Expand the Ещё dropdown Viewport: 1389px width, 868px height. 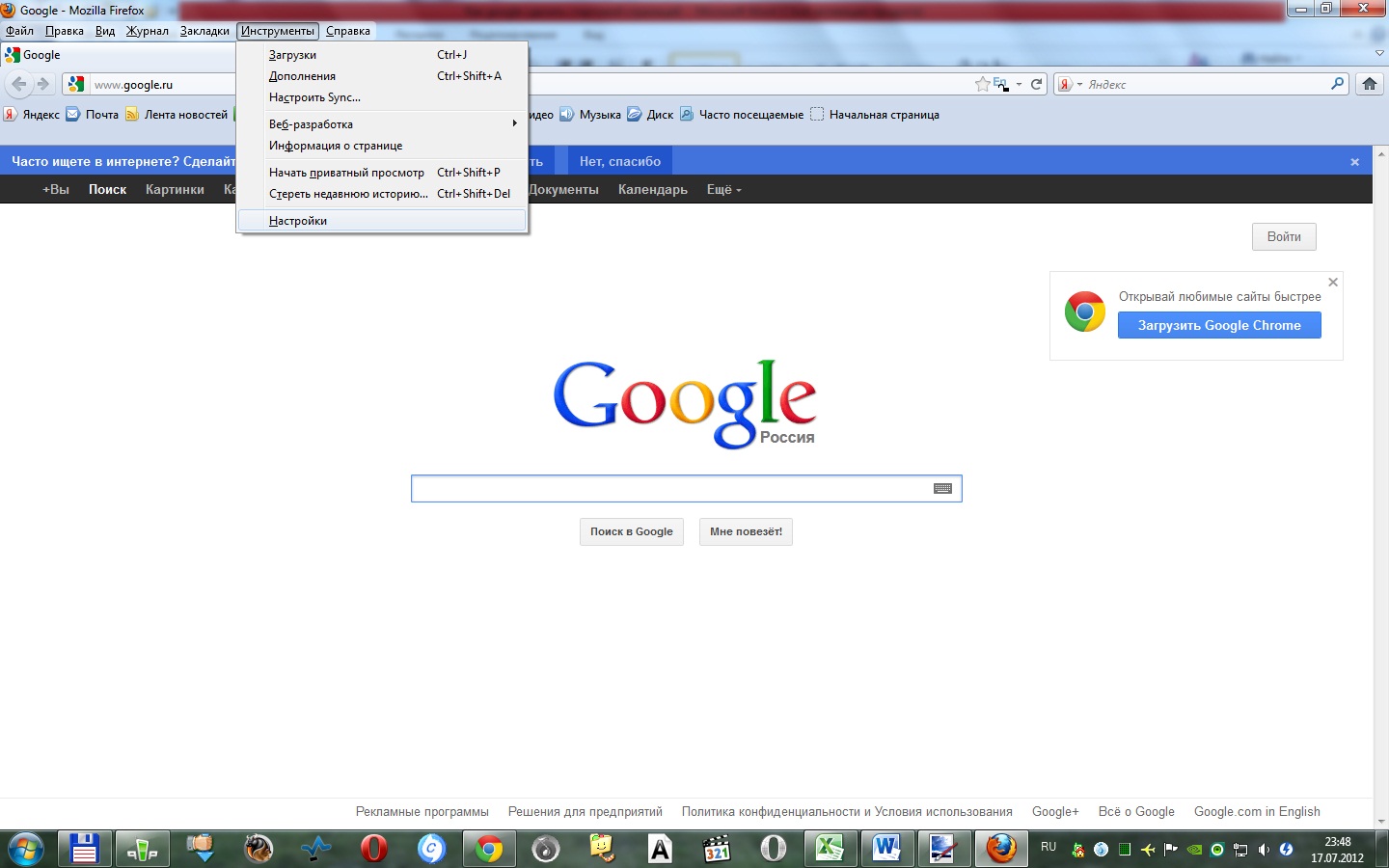723,189
